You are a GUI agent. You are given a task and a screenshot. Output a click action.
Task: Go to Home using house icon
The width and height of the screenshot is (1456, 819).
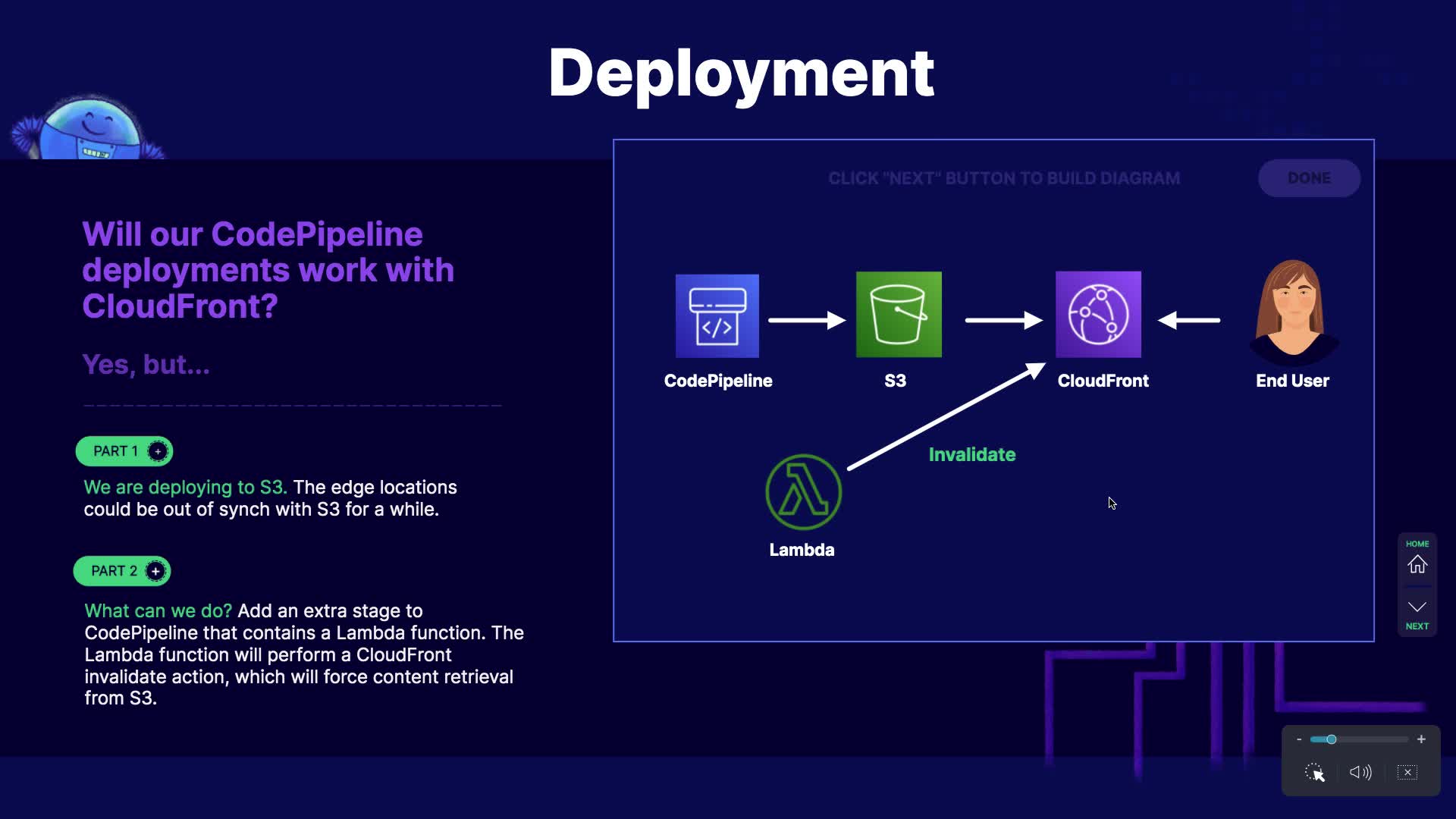coord(1417,564)
